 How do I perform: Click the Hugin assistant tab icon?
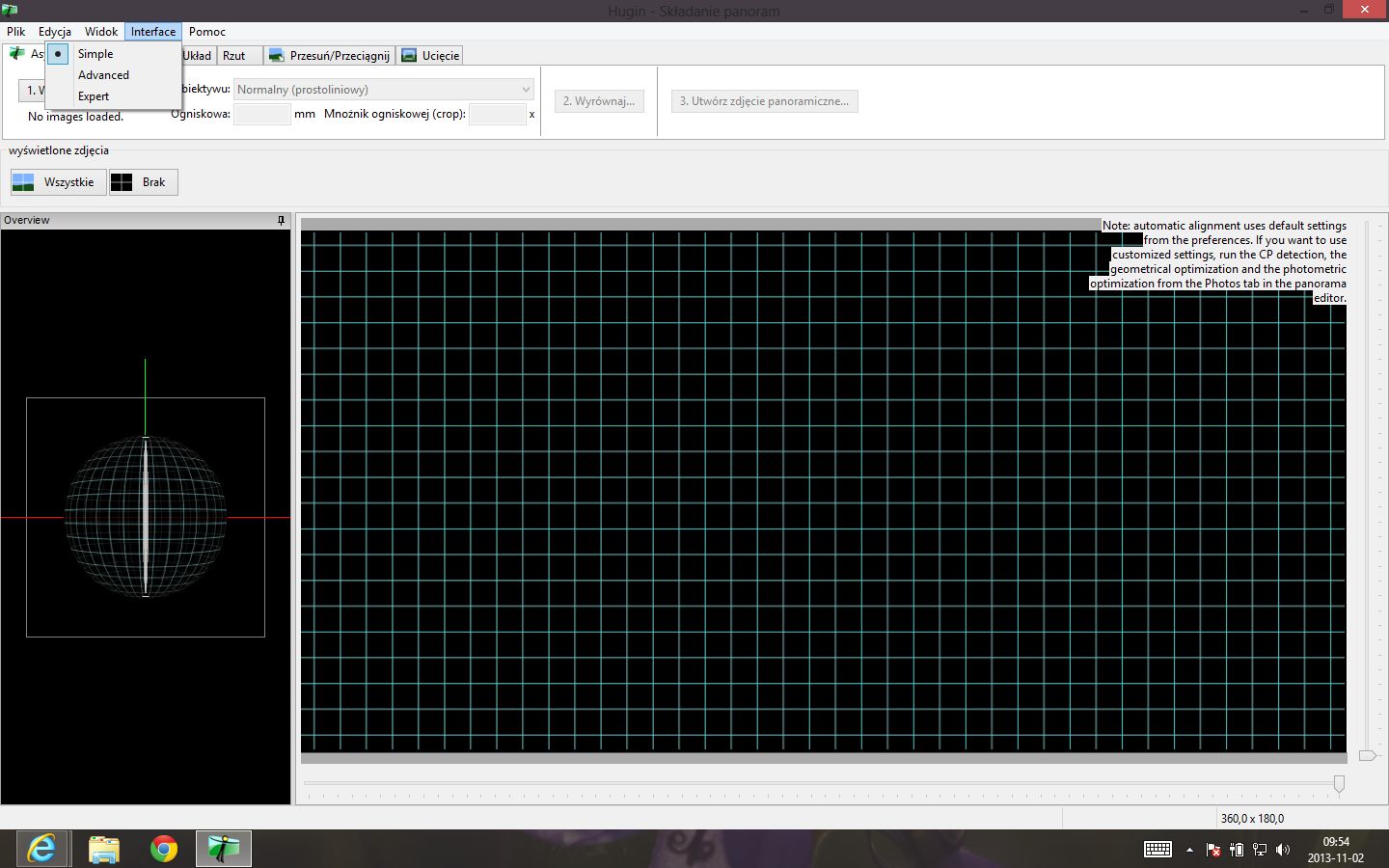[x=16, y=54]
